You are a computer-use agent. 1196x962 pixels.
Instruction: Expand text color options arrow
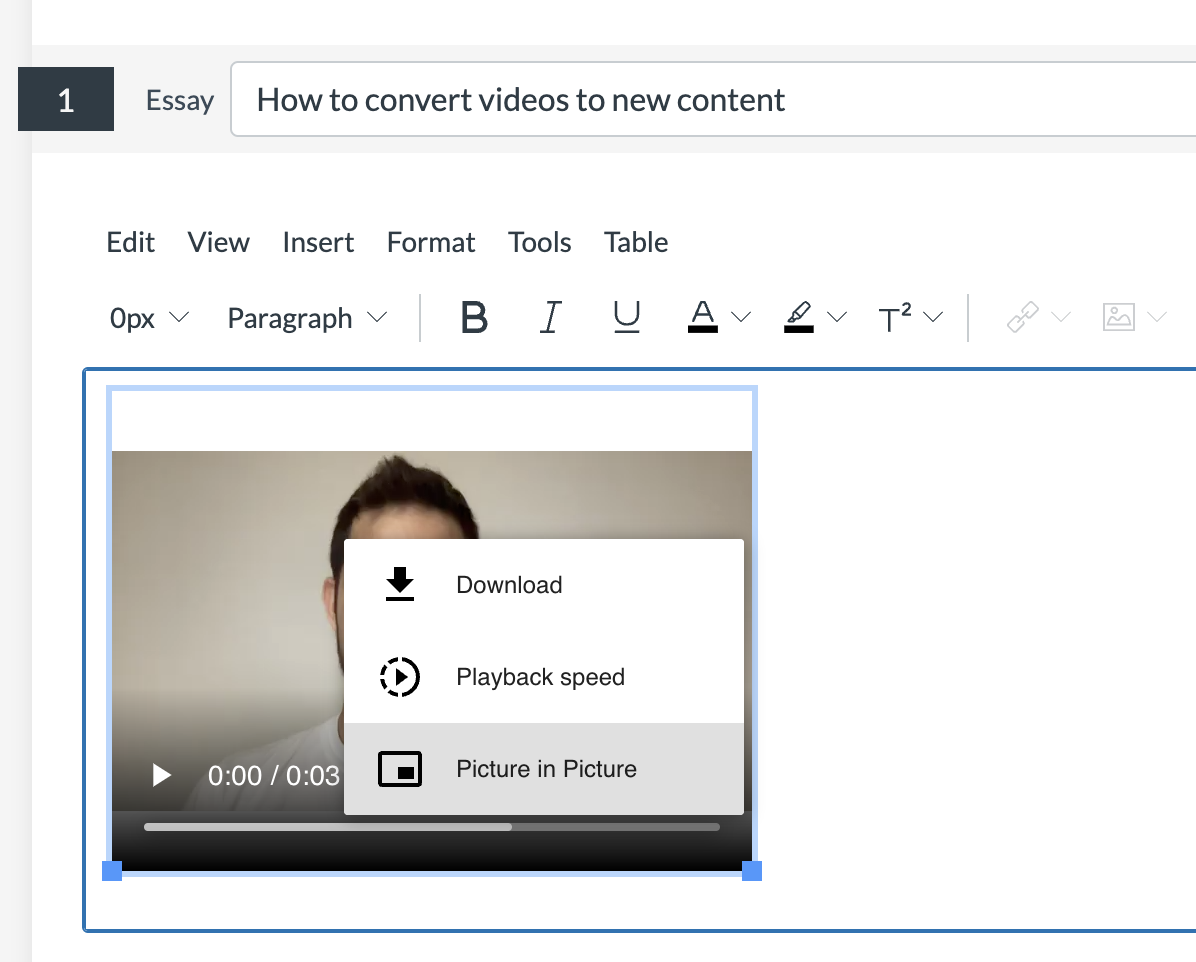pyautogui.click(x=741, y=317)
